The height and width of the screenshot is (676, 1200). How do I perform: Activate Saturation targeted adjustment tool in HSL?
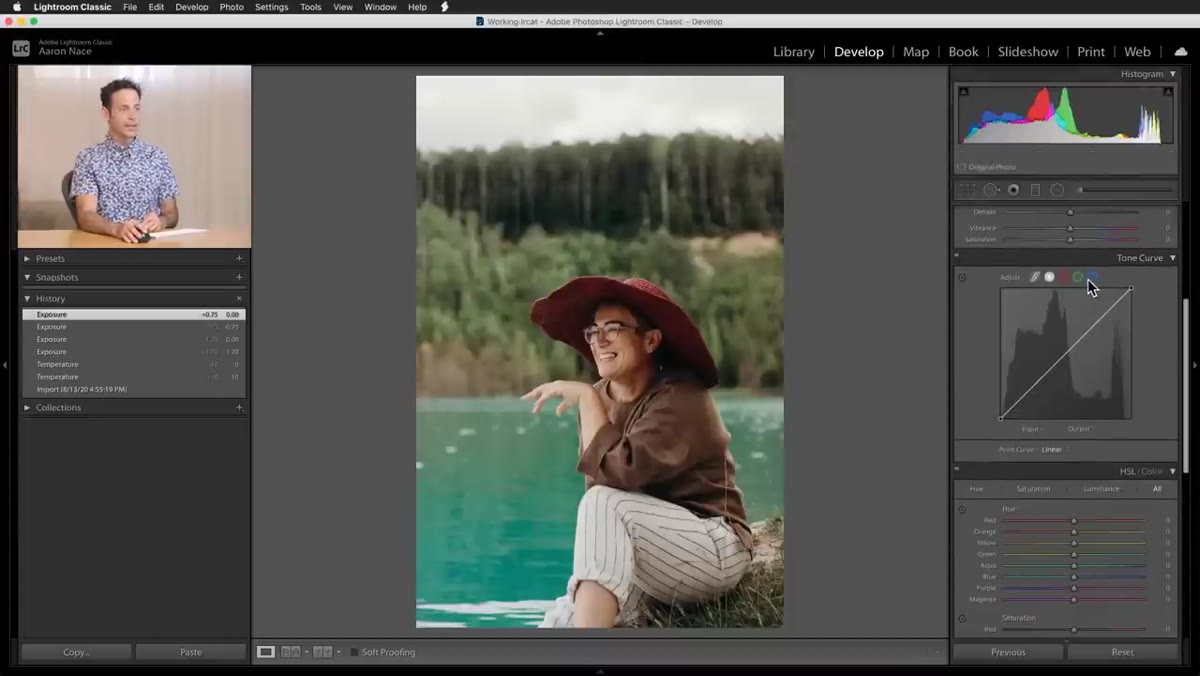pyautogui.click(x=962, y=618)
